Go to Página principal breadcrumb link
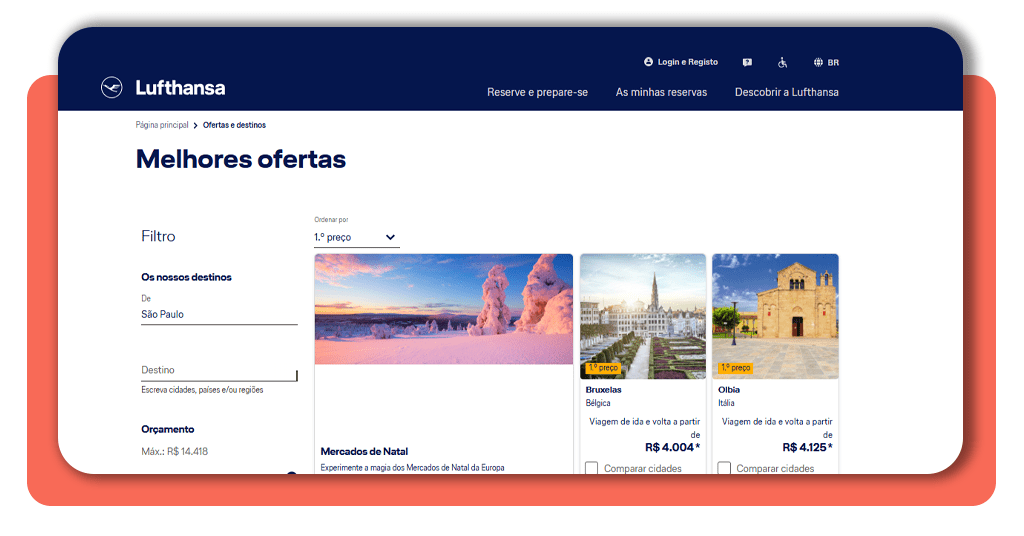Viewport: 1024px width, 536px height. point(162,125)
